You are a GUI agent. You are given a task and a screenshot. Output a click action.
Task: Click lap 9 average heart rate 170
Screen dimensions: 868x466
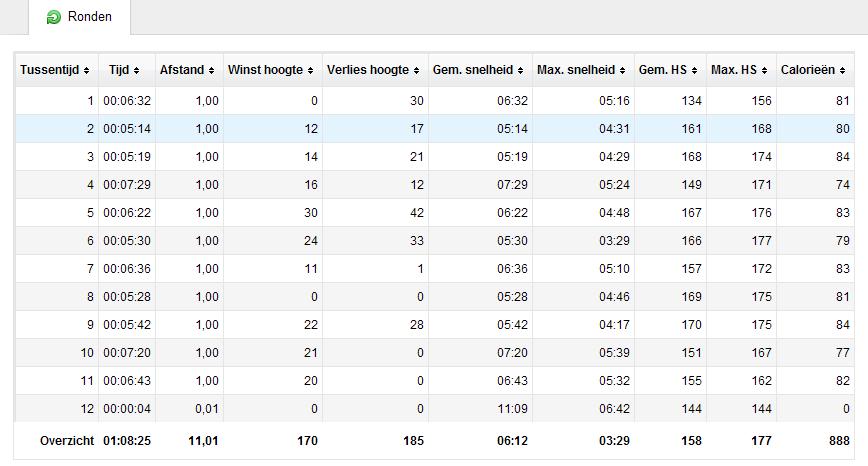691,325
